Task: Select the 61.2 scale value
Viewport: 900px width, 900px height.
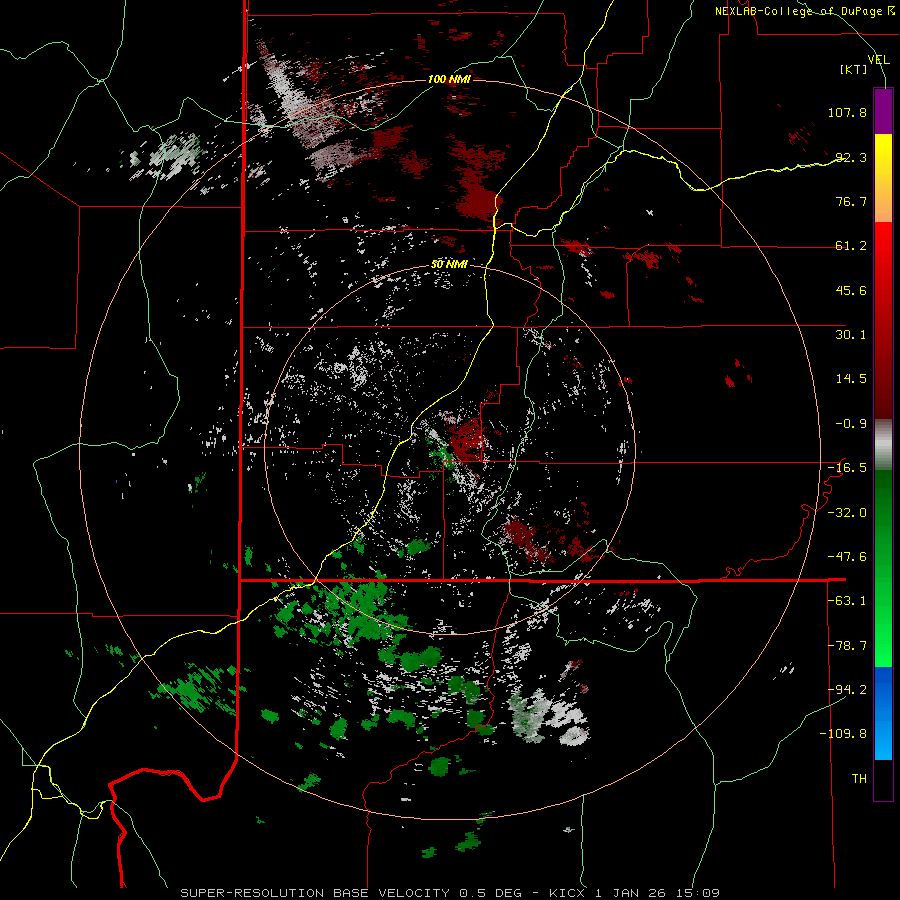Action: pyautogui.click(x=851, y=246)
